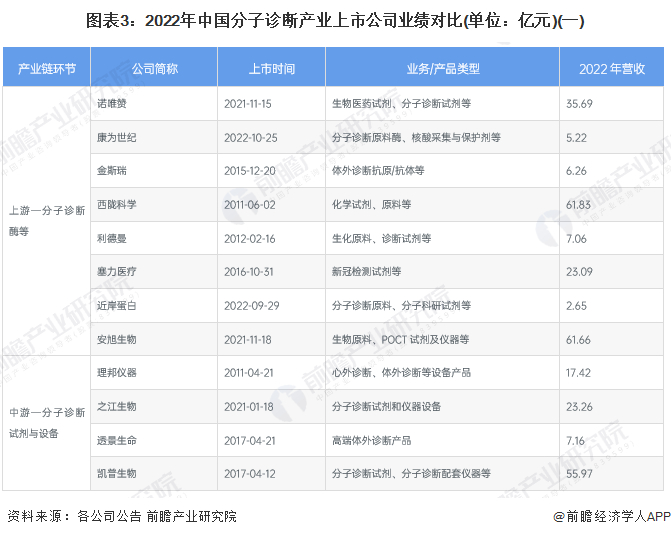Screen dimensions: 671x537
Task: Click revenue value 7.16
Action: click(575, 440)
